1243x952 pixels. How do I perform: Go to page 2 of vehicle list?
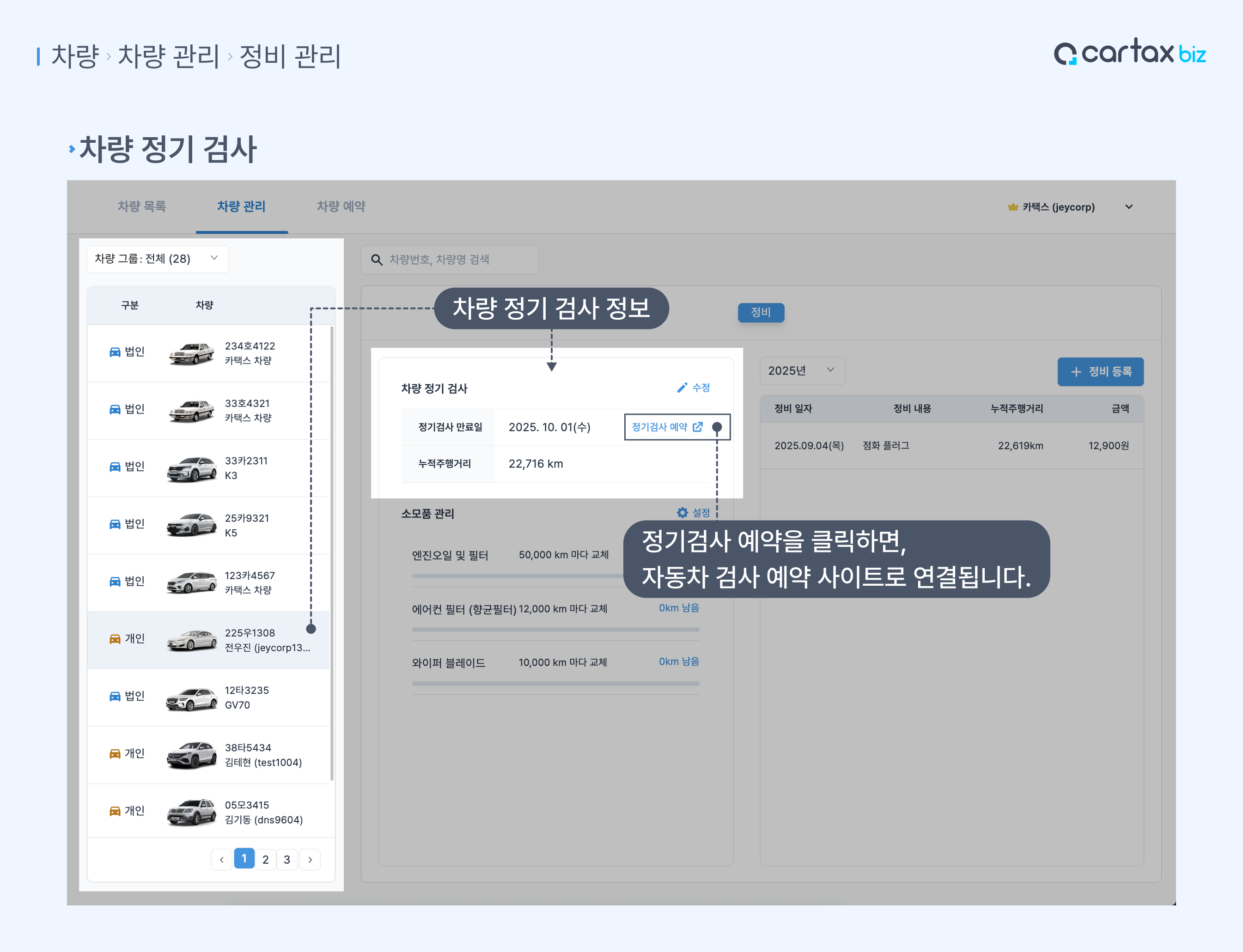pyautogui.click(x=265, y=860)
